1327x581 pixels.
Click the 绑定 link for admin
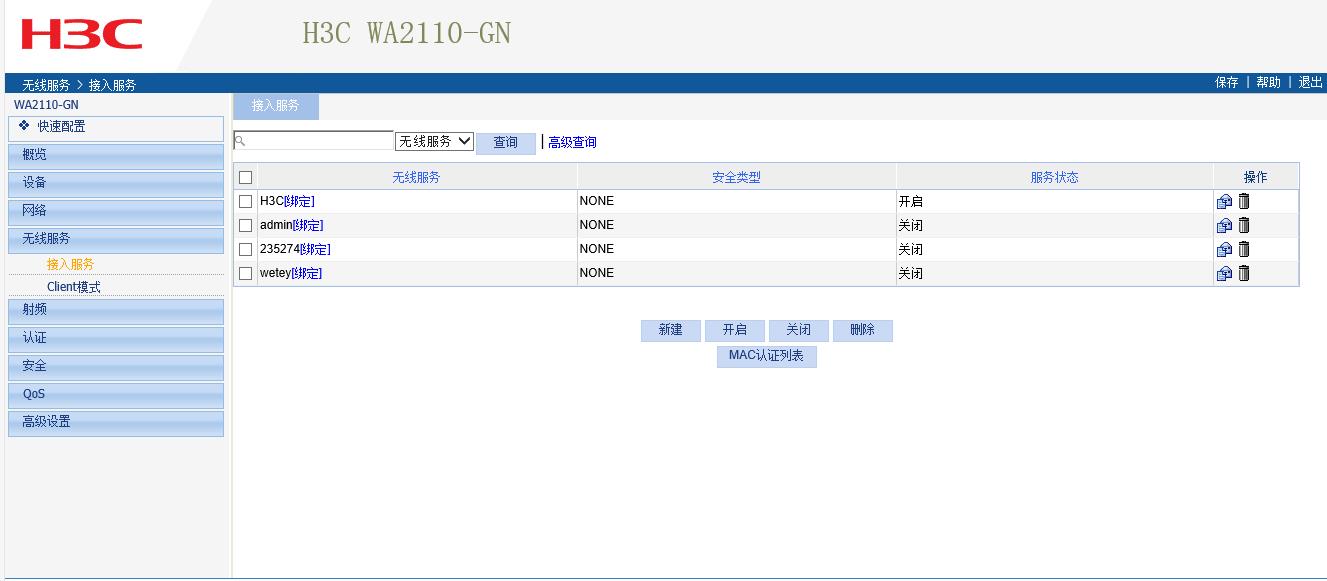(308, 225)
